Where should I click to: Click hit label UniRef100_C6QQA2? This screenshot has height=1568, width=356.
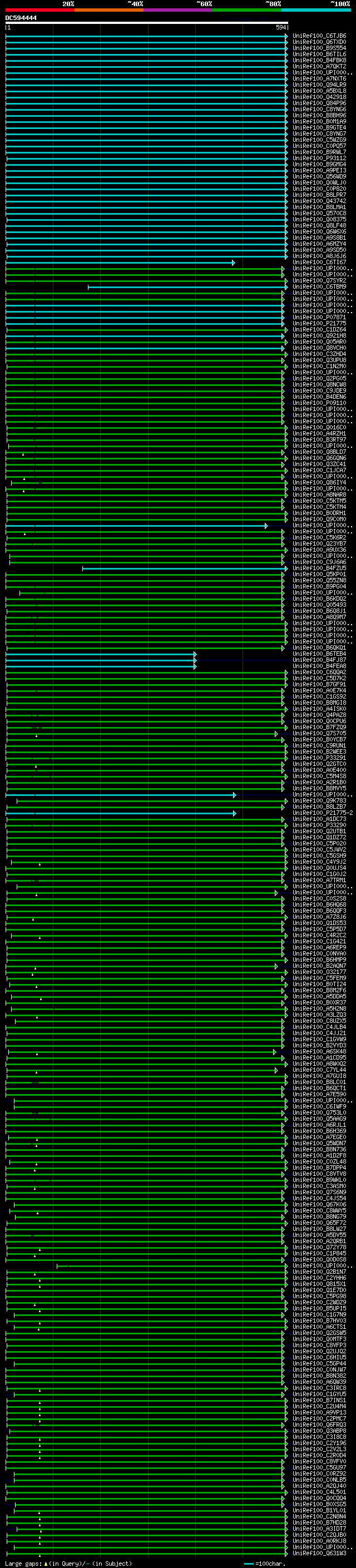point(319,672)
